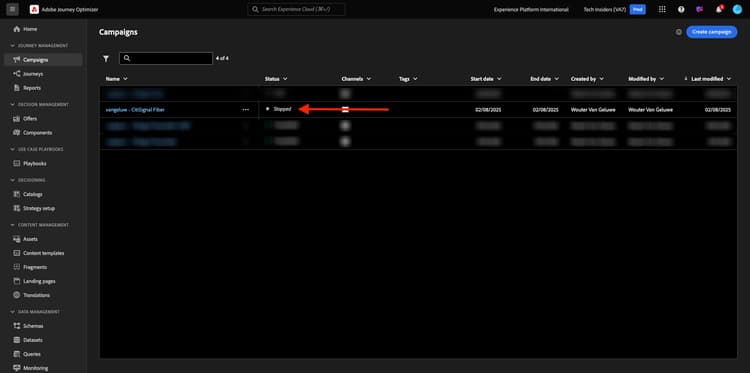Click the Schemas icon in sidebar
This screenshot has height=373, width=750.
[17, 326]
